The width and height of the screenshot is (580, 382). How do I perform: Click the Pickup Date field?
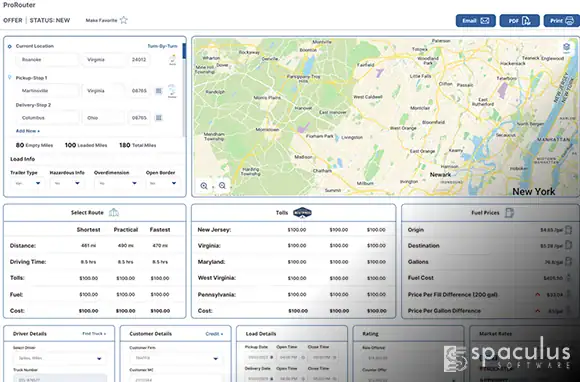(x=259, y=357)
